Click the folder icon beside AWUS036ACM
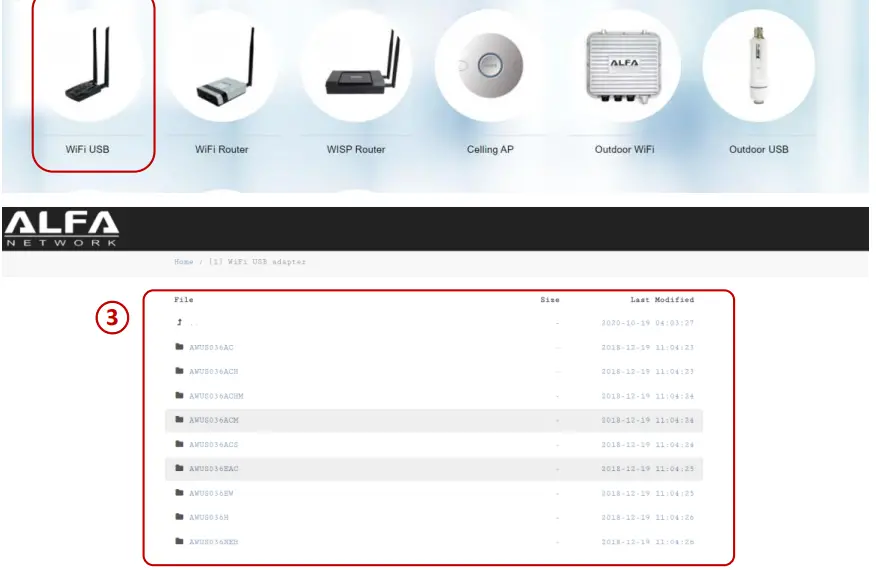Image resolution: width=876 pixels, height=570 pixels. click(x=179, y=419)
